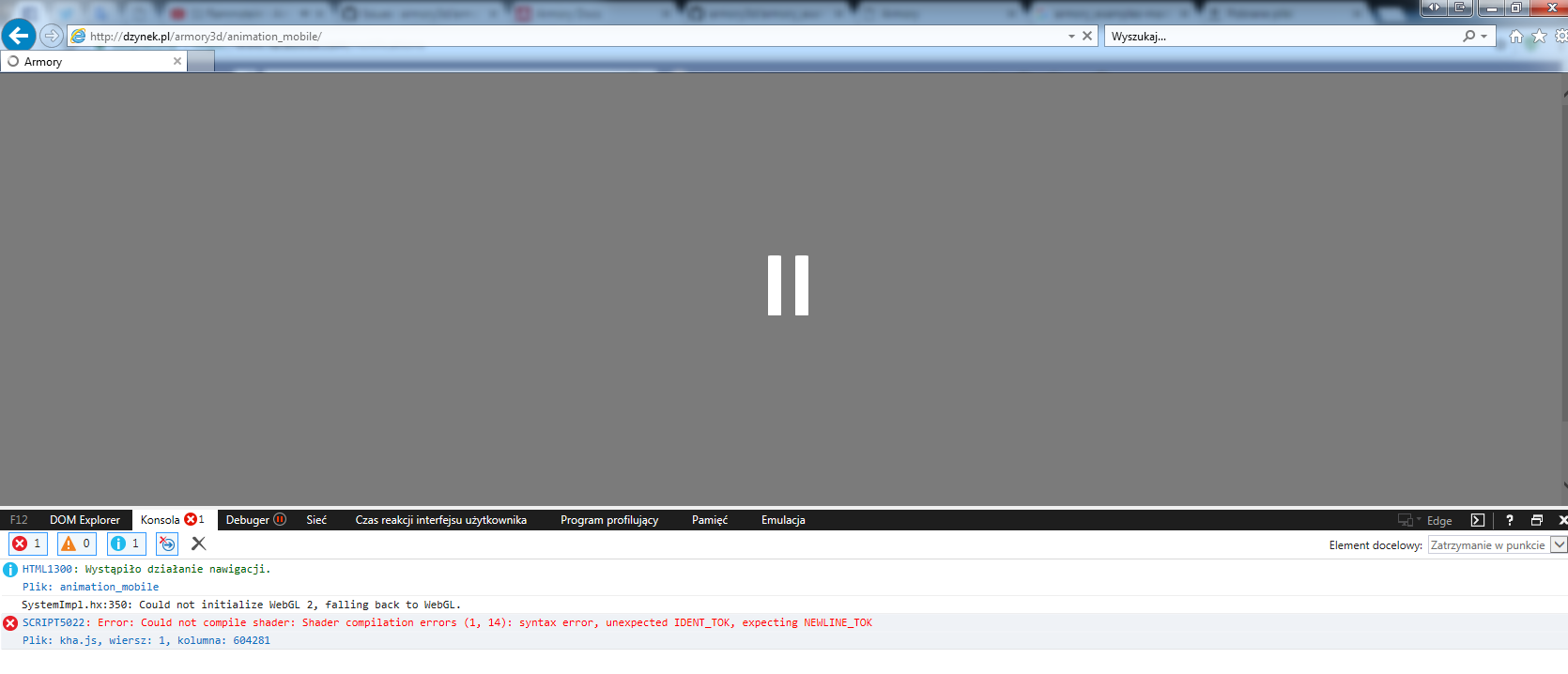Open the Home page icon
This screenshot has height=674, width=1568.
click(1515, 37)
